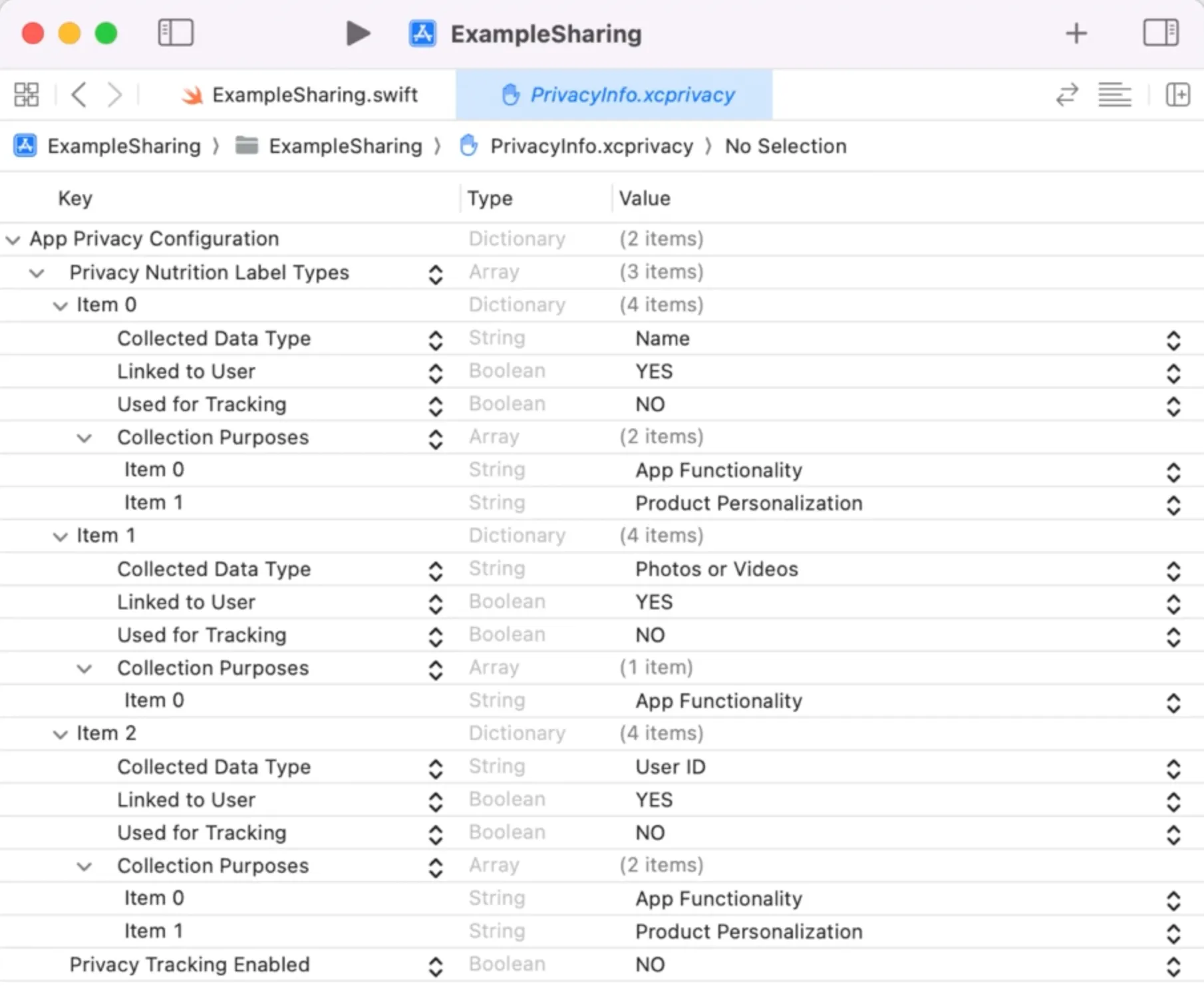
Task: Collapse the Item 2 dictionary
Action: pyautogui.click(x=61, y=735)
